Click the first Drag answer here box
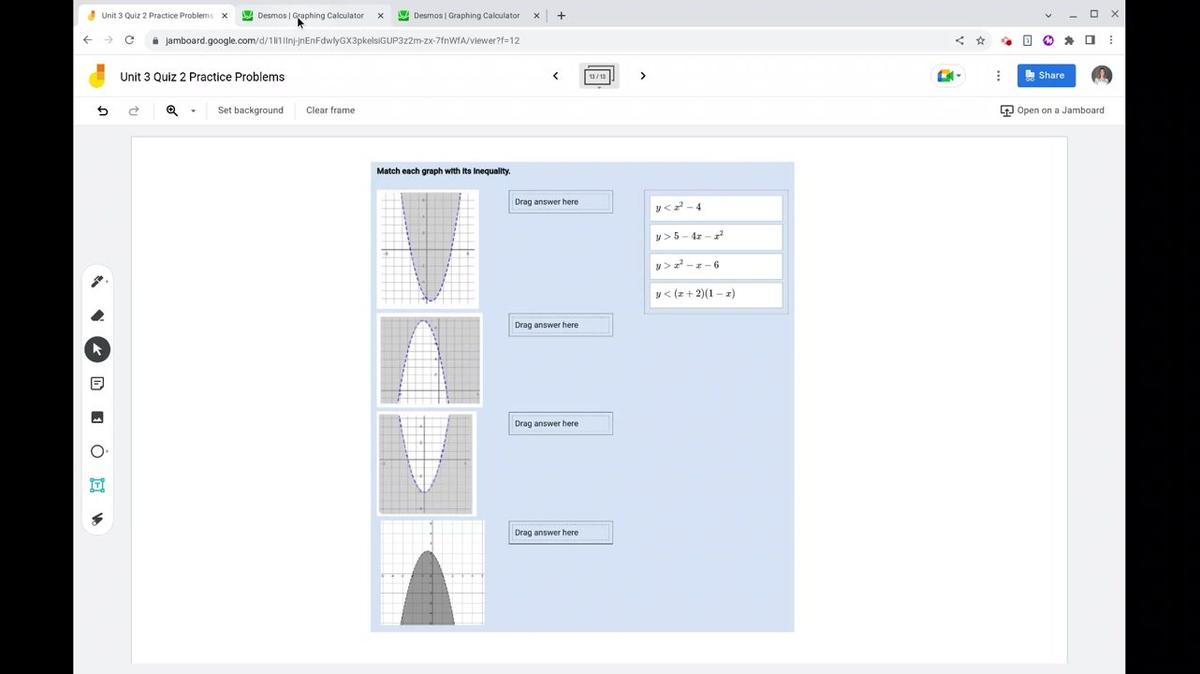The height and width of the screenshot is (674, 1200). (x=560, y=201)
